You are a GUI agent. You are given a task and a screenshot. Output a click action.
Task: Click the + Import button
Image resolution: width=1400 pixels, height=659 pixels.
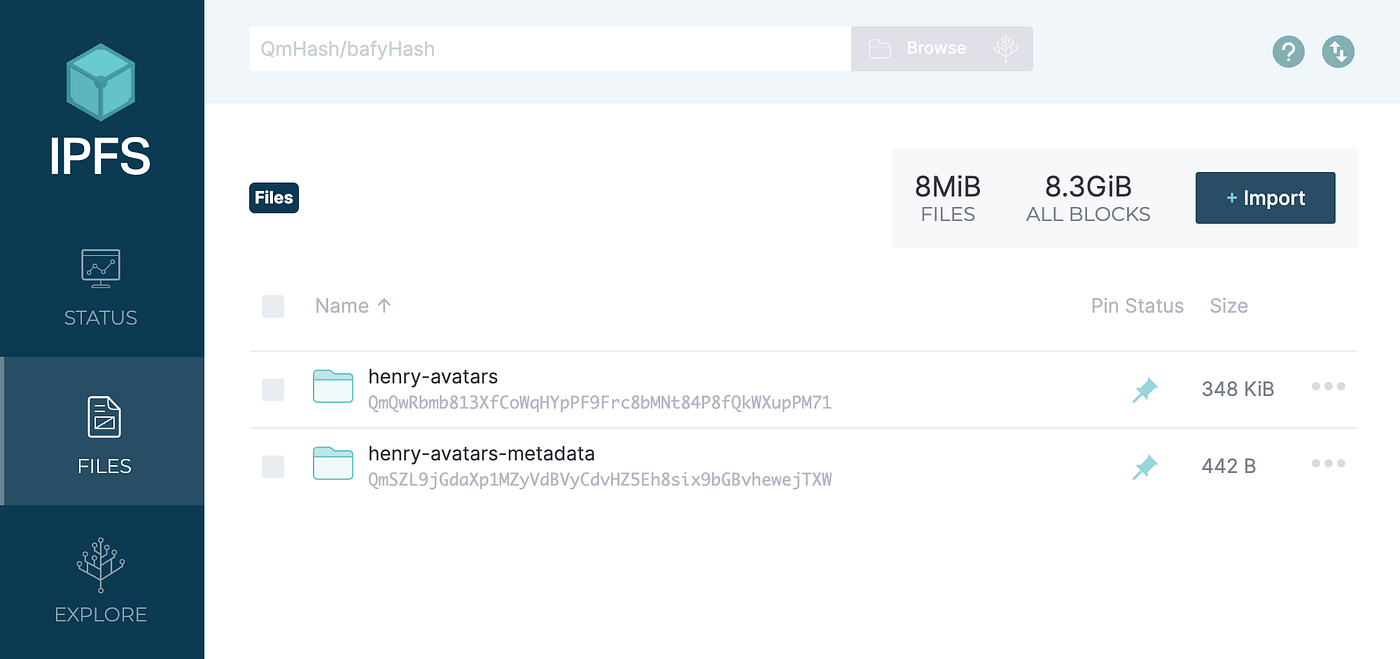(1265, 198)
